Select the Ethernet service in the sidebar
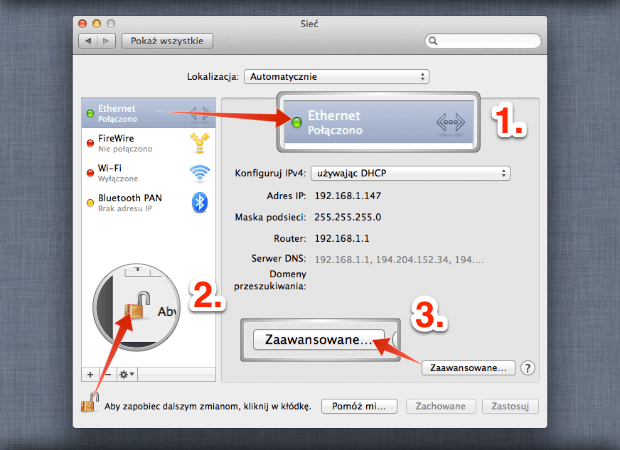 [149, 113]
